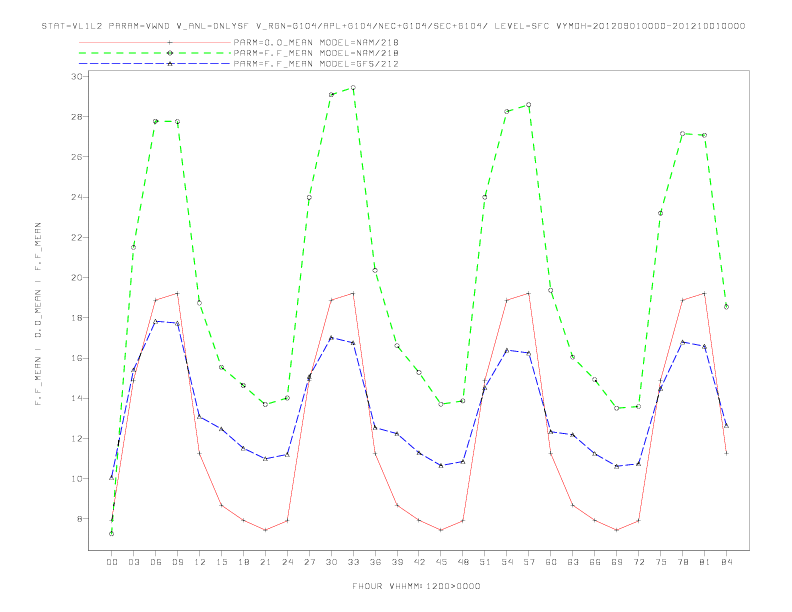Screen dimensions: 792x612
Task: Select legend label PARM=O.O_MEAN MODEL=NAM/218
Action: pyautogui.click(x=316, y=42)
